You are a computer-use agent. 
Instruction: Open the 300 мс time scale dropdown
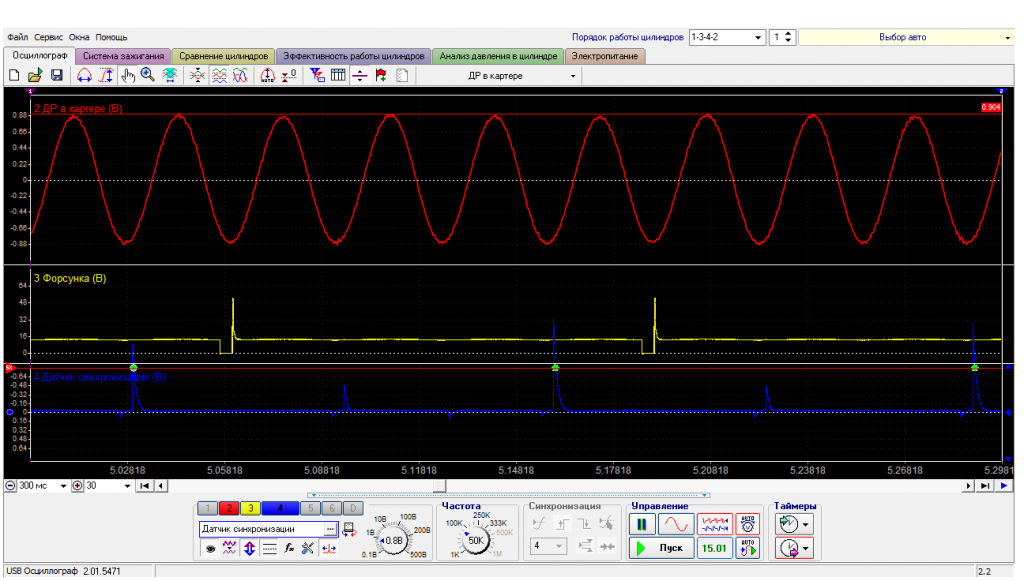click(x=42, y=486)
